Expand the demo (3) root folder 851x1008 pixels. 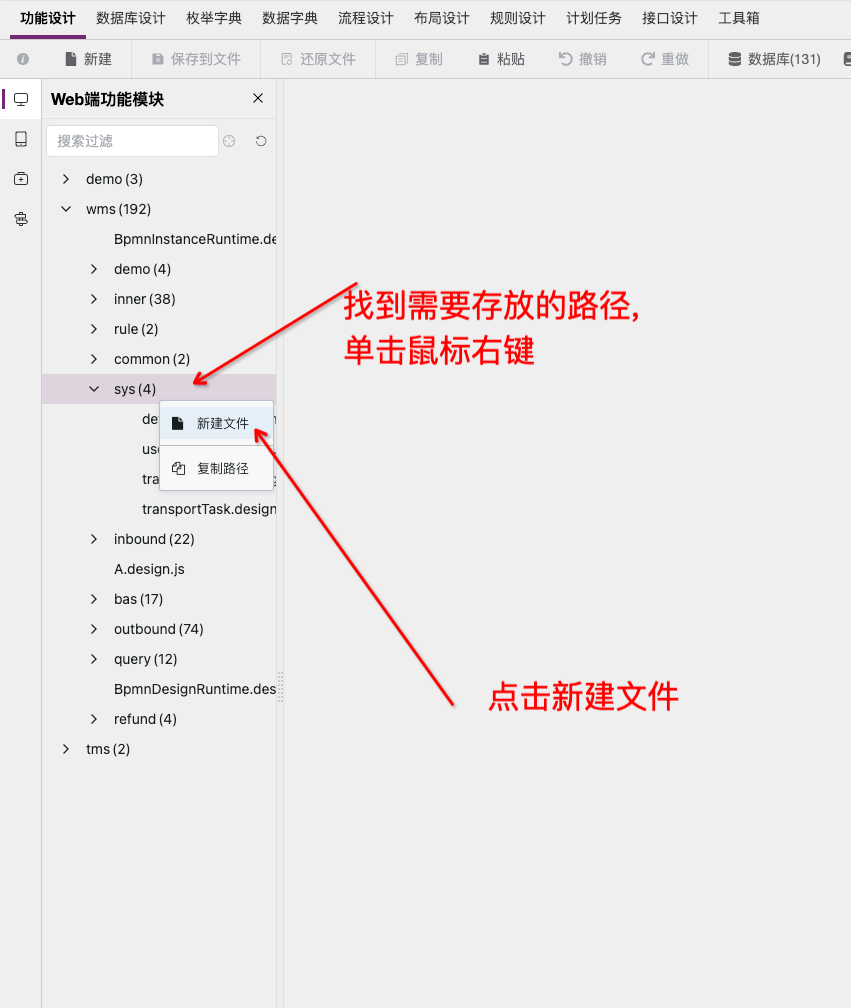click(x=66, y=179)
